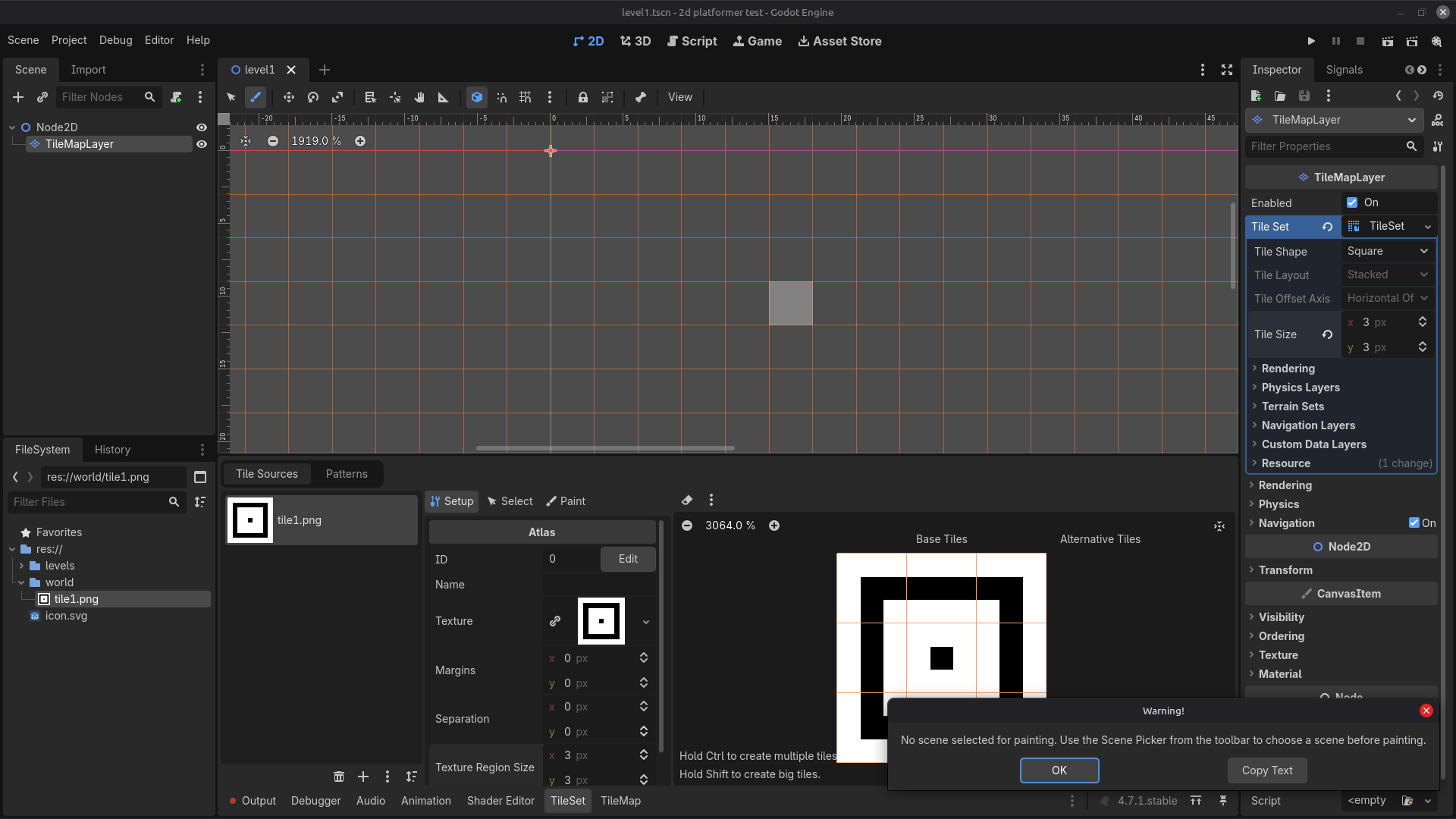Viewport: 1456px width, 819px height.
Task: Expand the Custom Data Layers section
Action: (x=1313, y=444)
